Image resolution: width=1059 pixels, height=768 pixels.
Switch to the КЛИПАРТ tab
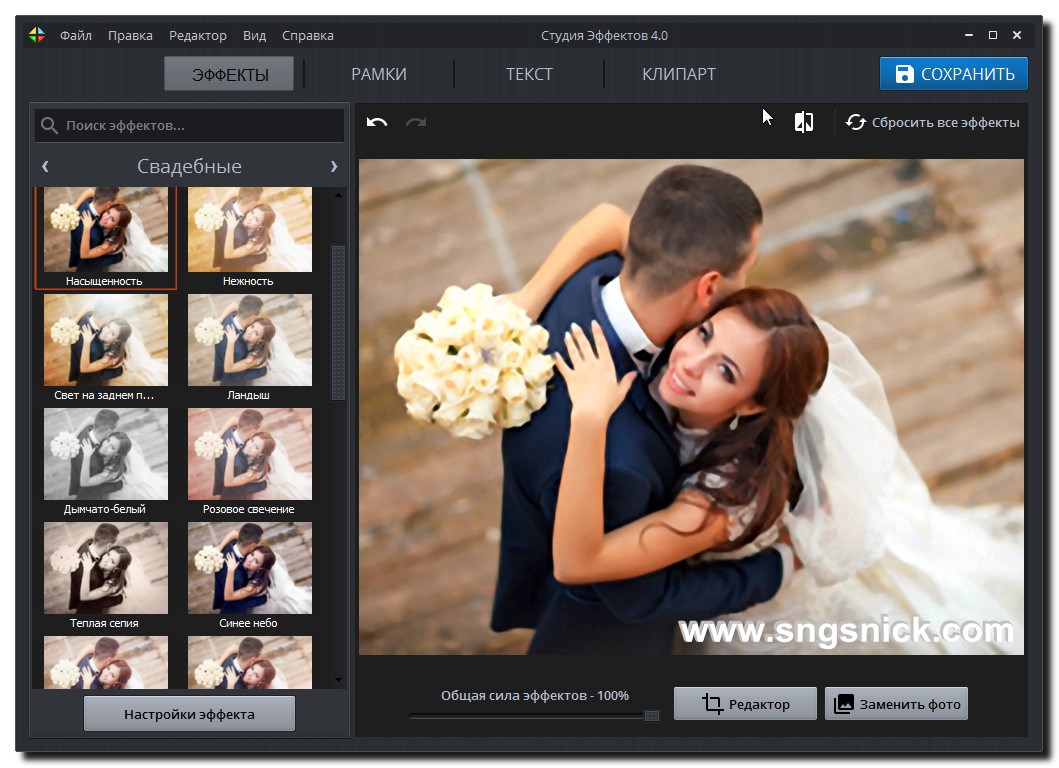(x=679, y=74)
